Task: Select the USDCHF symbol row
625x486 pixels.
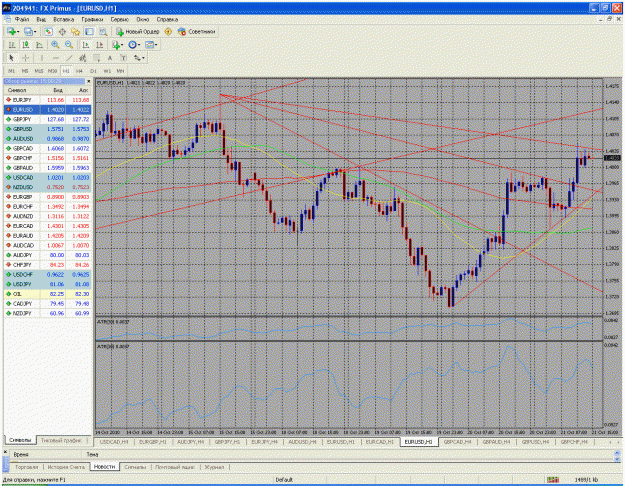Action: pyautogui.click(x=47, y=275)
